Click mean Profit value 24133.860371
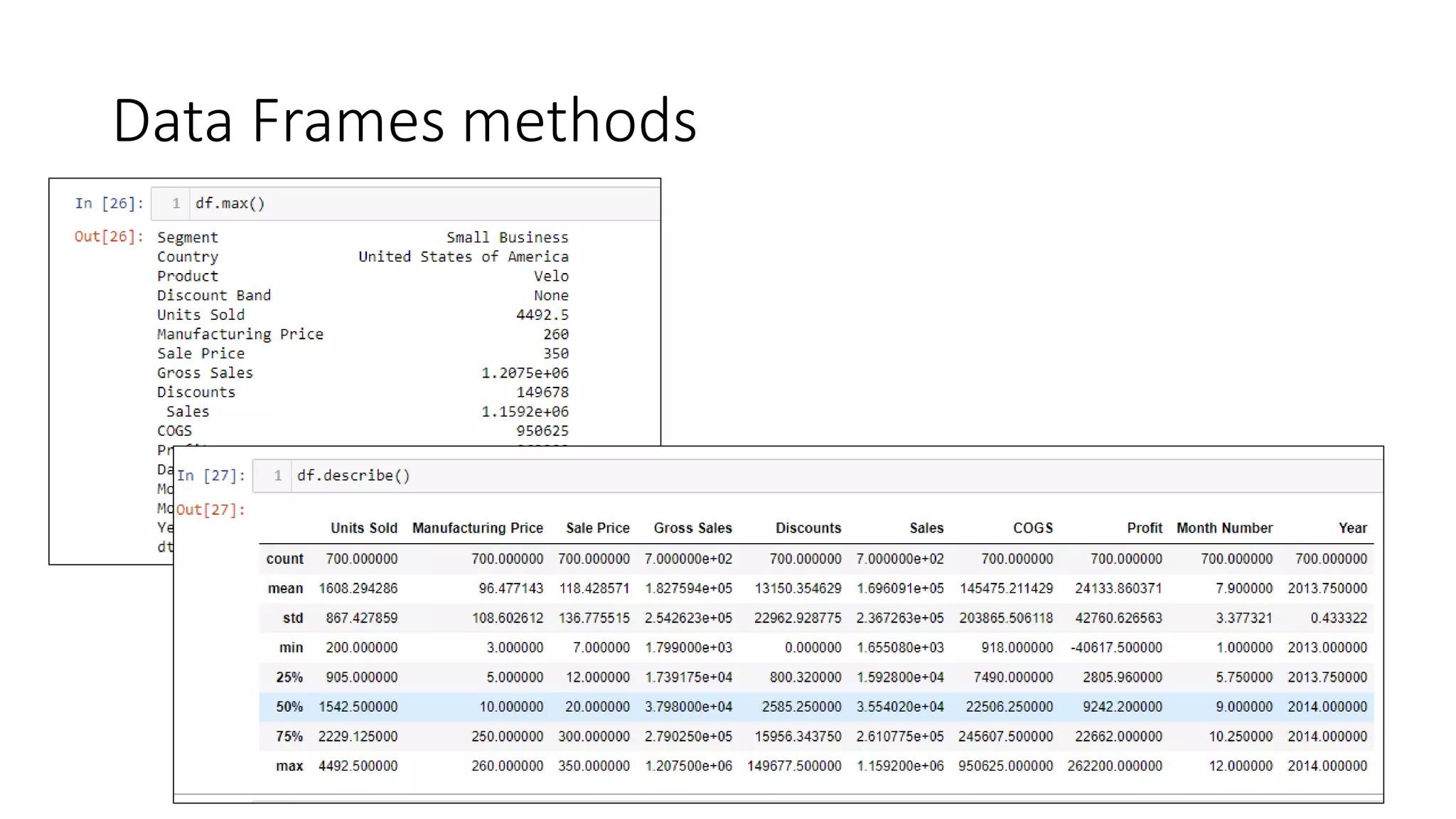 (x=1119, y=589)
